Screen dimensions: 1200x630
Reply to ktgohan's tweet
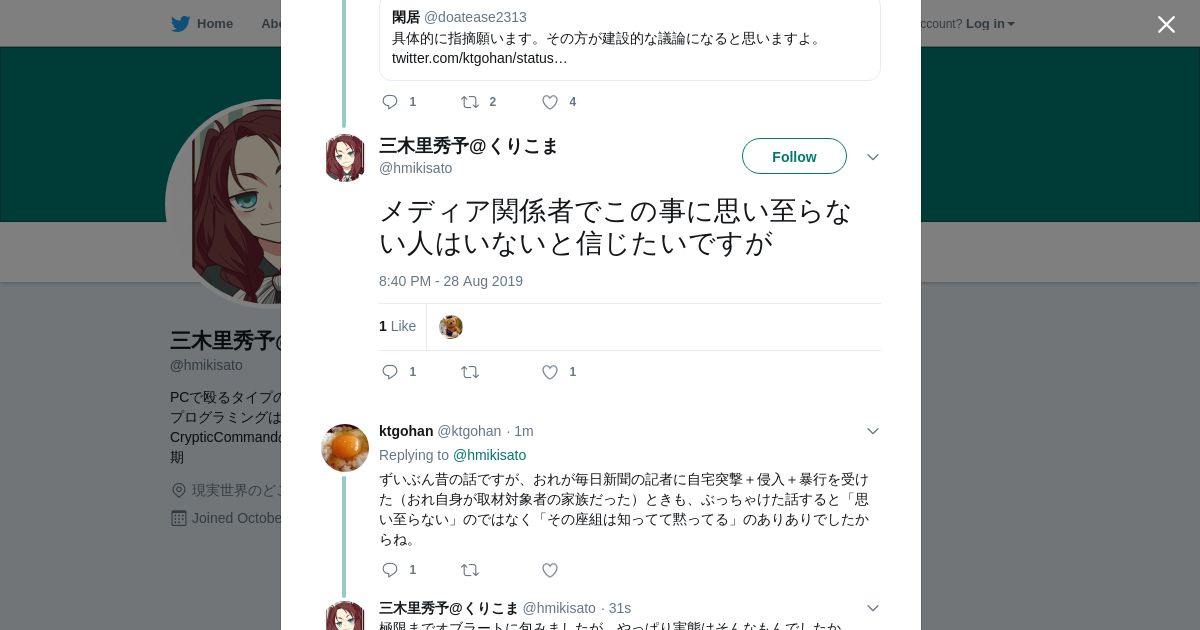[390, 570]
